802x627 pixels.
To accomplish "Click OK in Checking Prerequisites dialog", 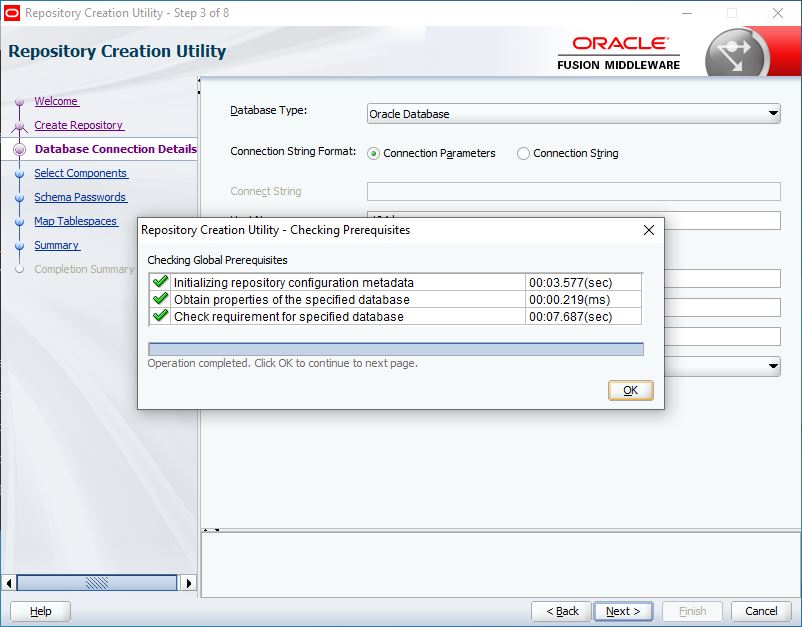I will 630,390.
